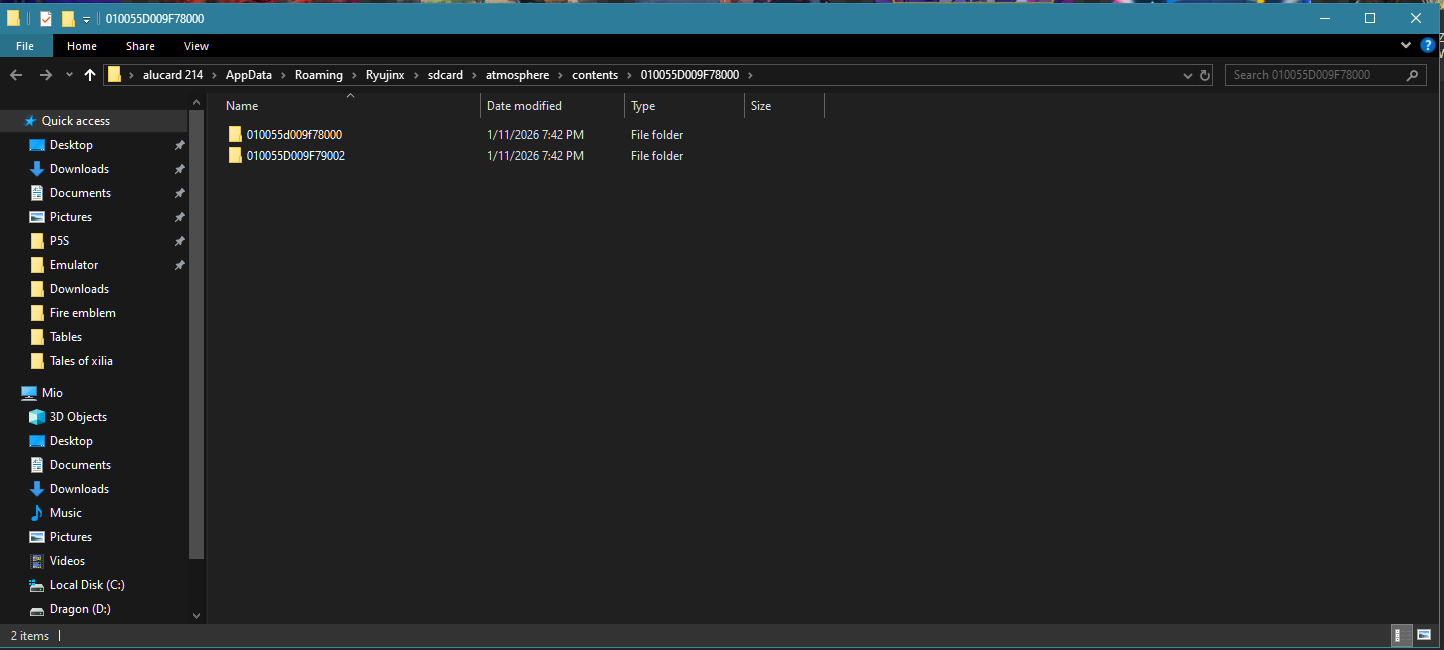Switch to the Share ribbon tab
Viewport: 1444px width, 650px height.
pyautogui.click(x=140, y=46)
